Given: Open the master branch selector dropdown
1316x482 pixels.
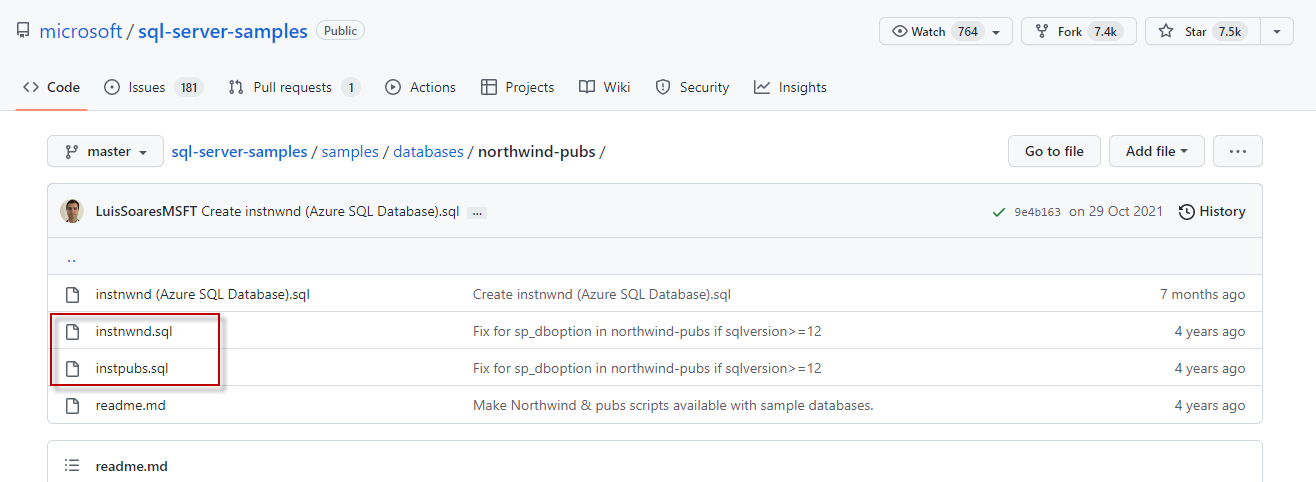Looking at the screenshot, I should [x=106, y=152].
